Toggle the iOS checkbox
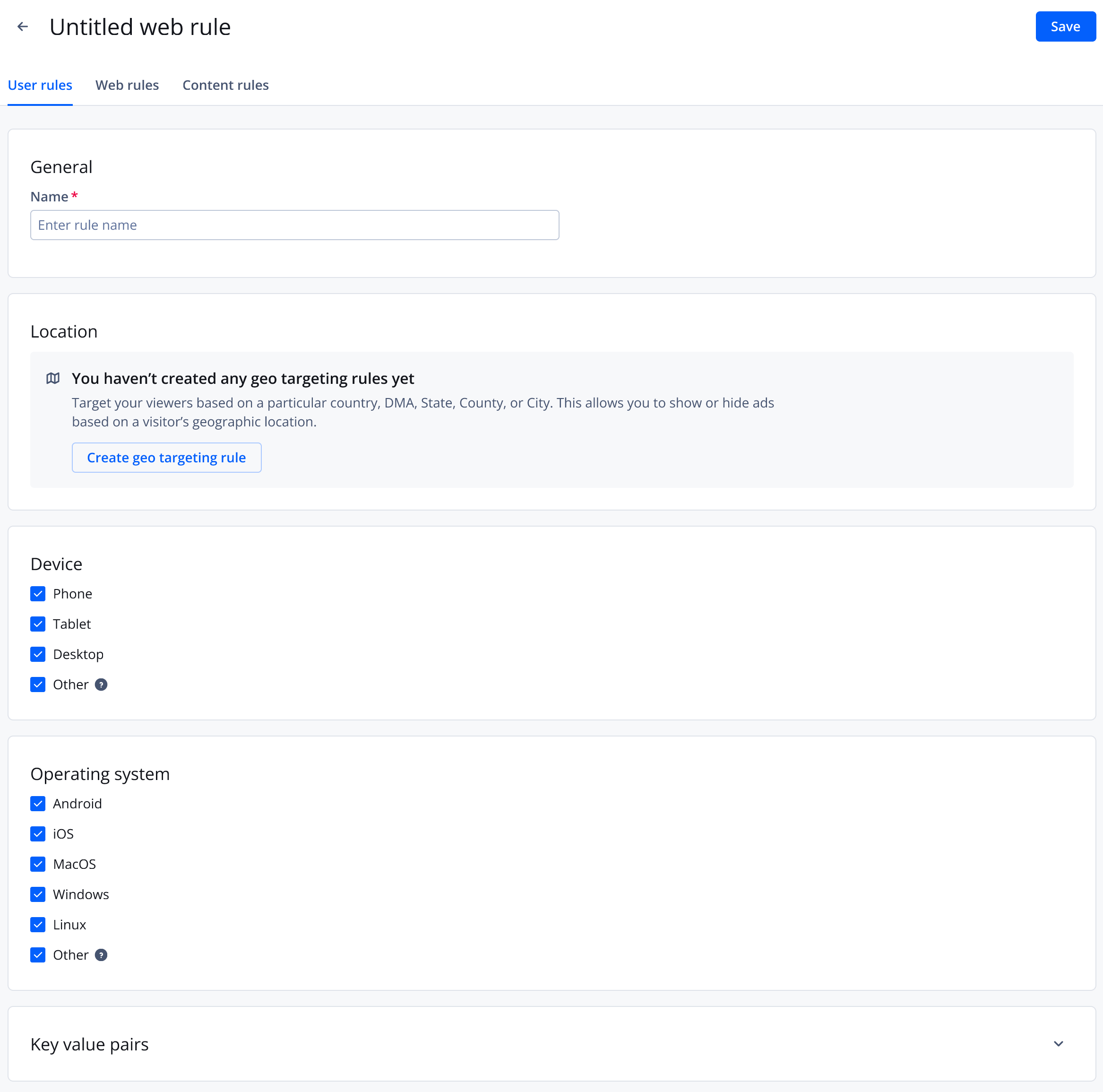1103x1092 pixels. point(38,834)
